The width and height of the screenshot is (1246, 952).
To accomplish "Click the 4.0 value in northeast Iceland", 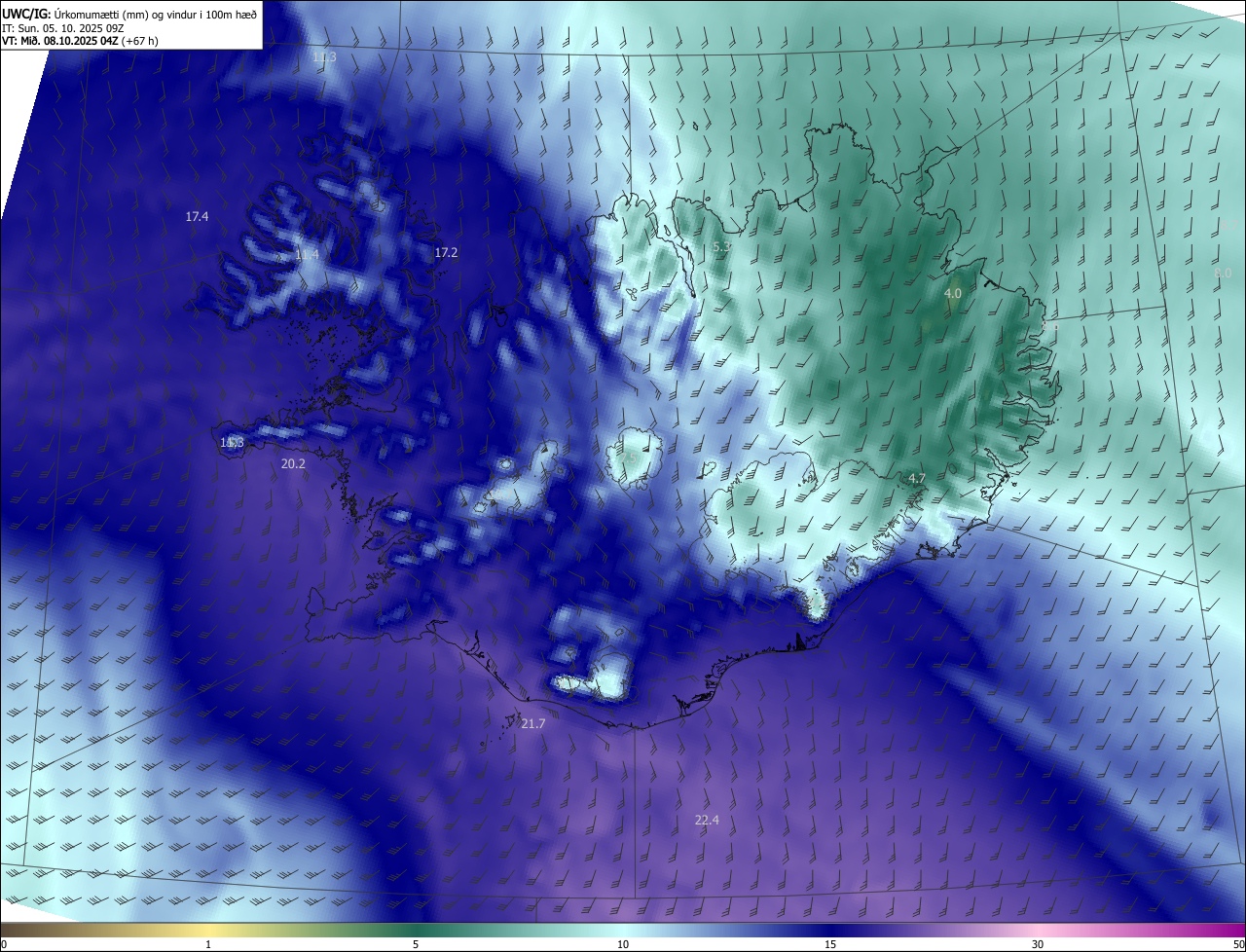I will tap(953, 293).
